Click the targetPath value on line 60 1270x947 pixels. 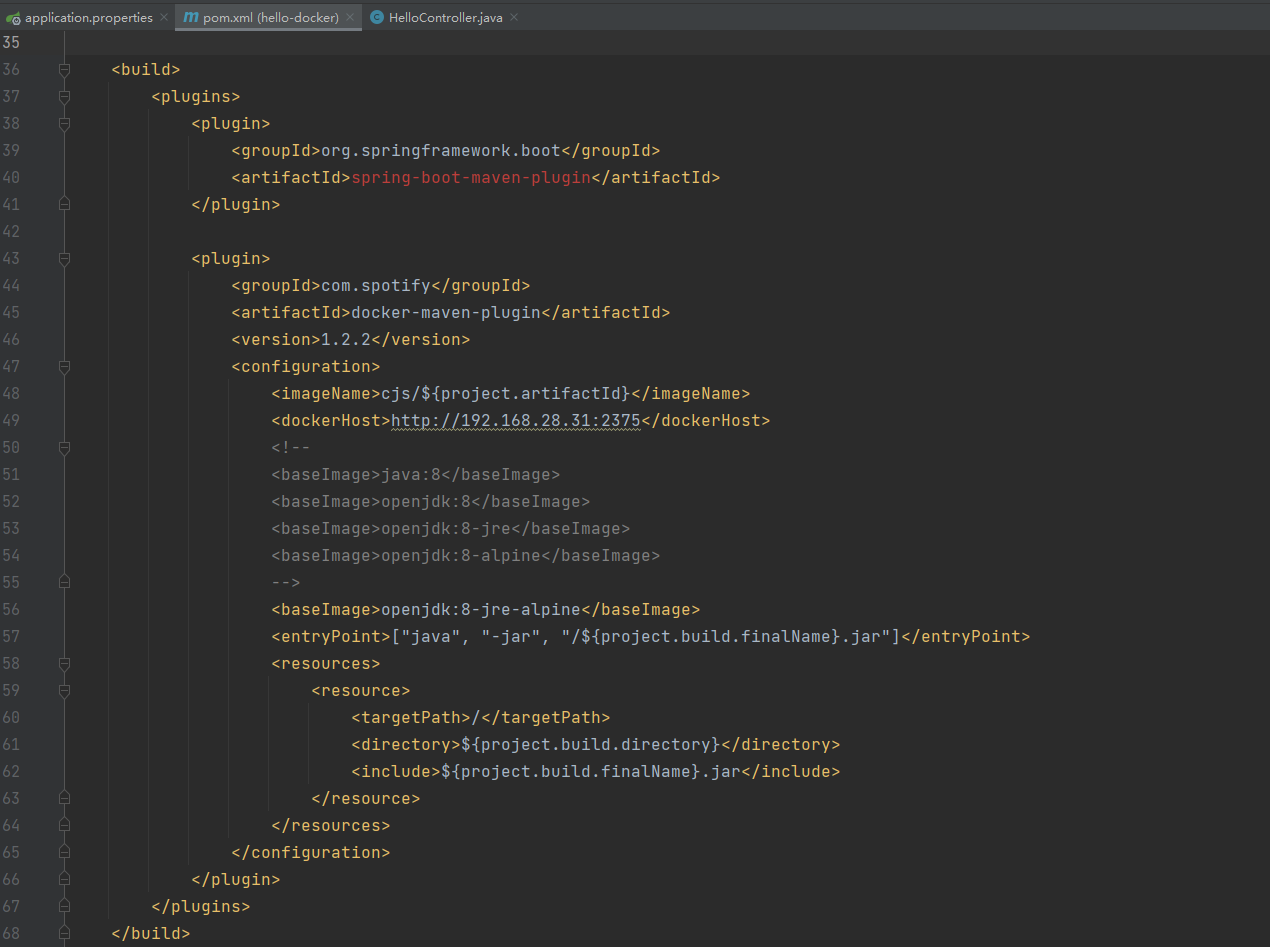click(476, 718)
